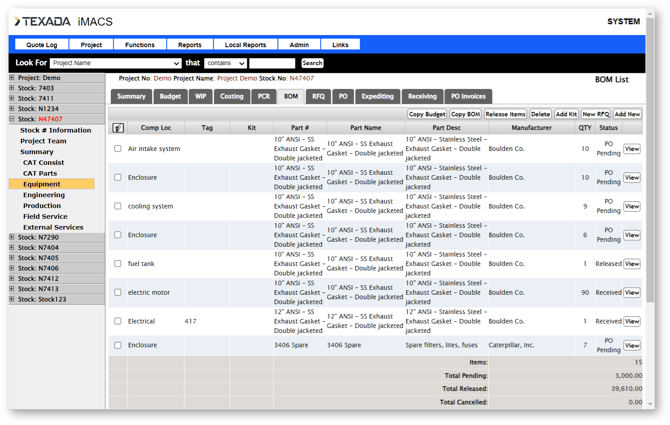The image size is (670, 425).
Task: Click the select-all checkmark icon in table header
Action: pos(118,128)
